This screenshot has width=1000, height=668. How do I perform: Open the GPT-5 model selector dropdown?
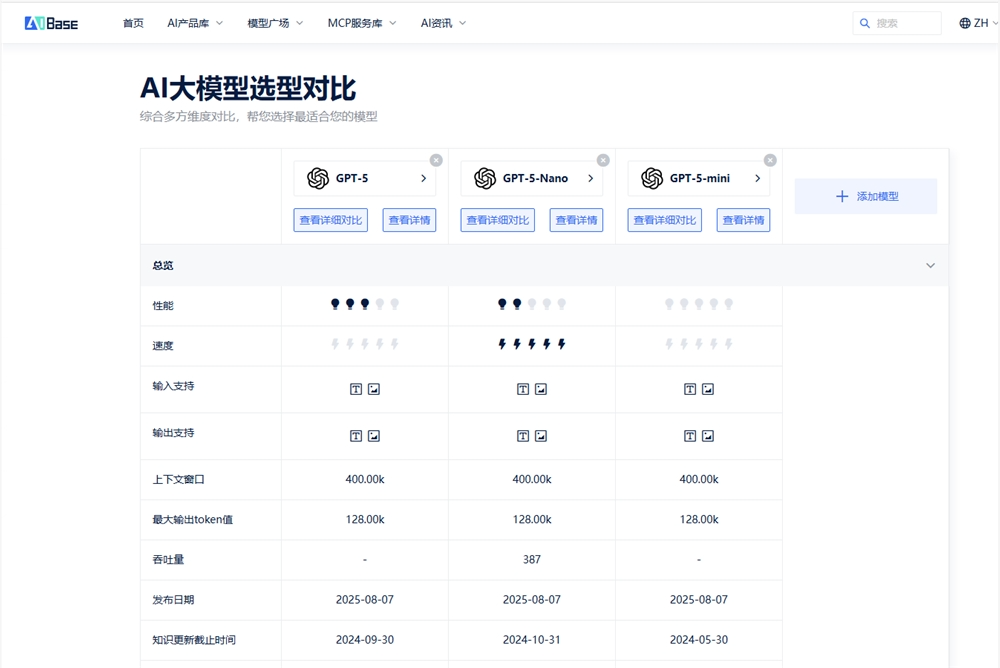[424, 177]
